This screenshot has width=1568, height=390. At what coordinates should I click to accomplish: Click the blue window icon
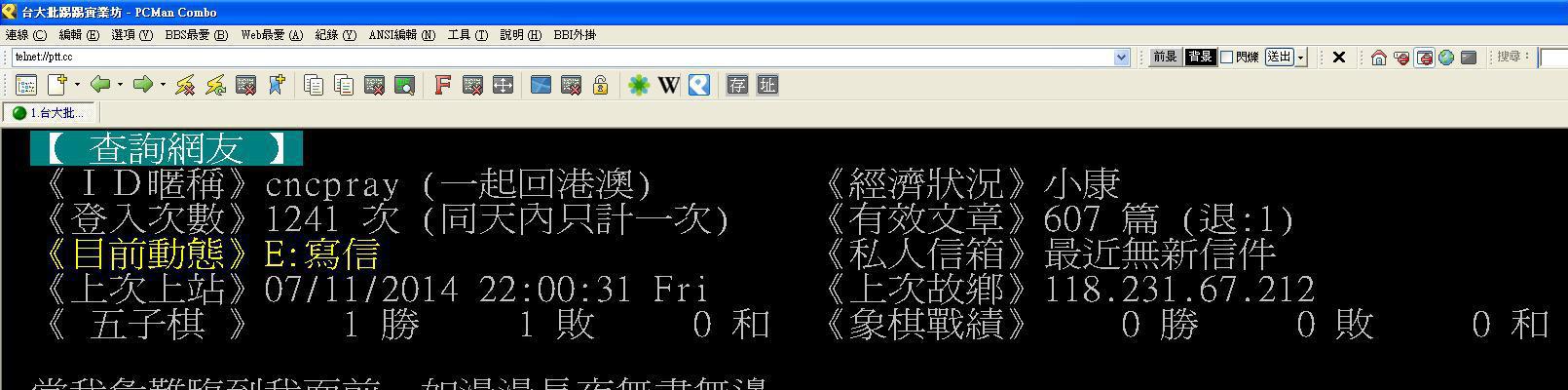pos(541,85)
